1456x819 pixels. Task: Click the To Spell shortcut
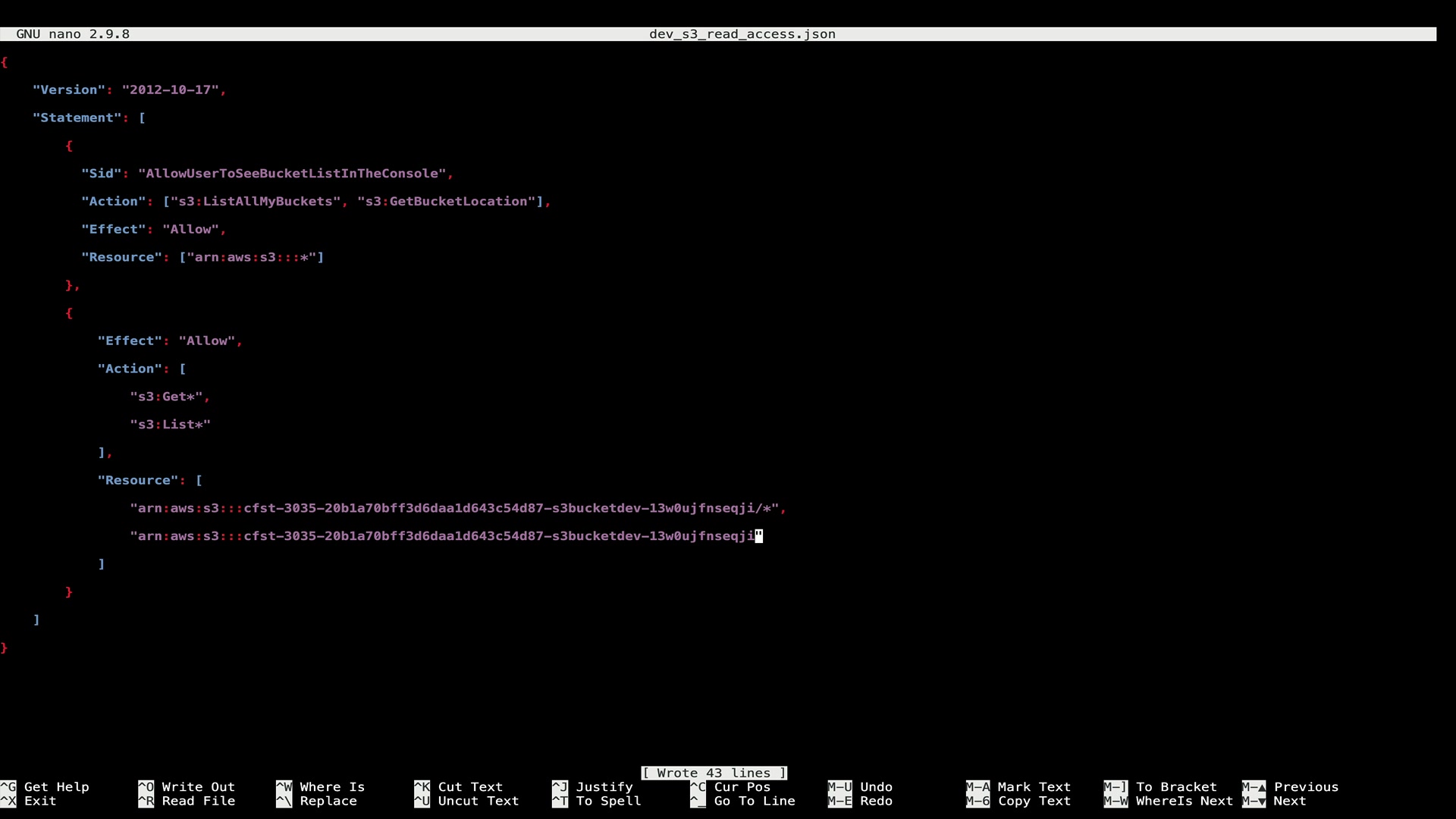click(x=608, y=801)
